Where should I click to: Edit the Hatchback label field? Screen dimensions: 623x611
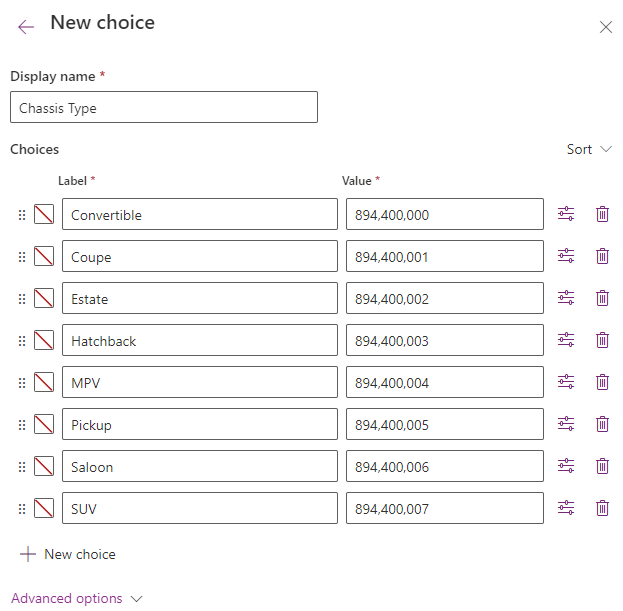tap(200, 340)
